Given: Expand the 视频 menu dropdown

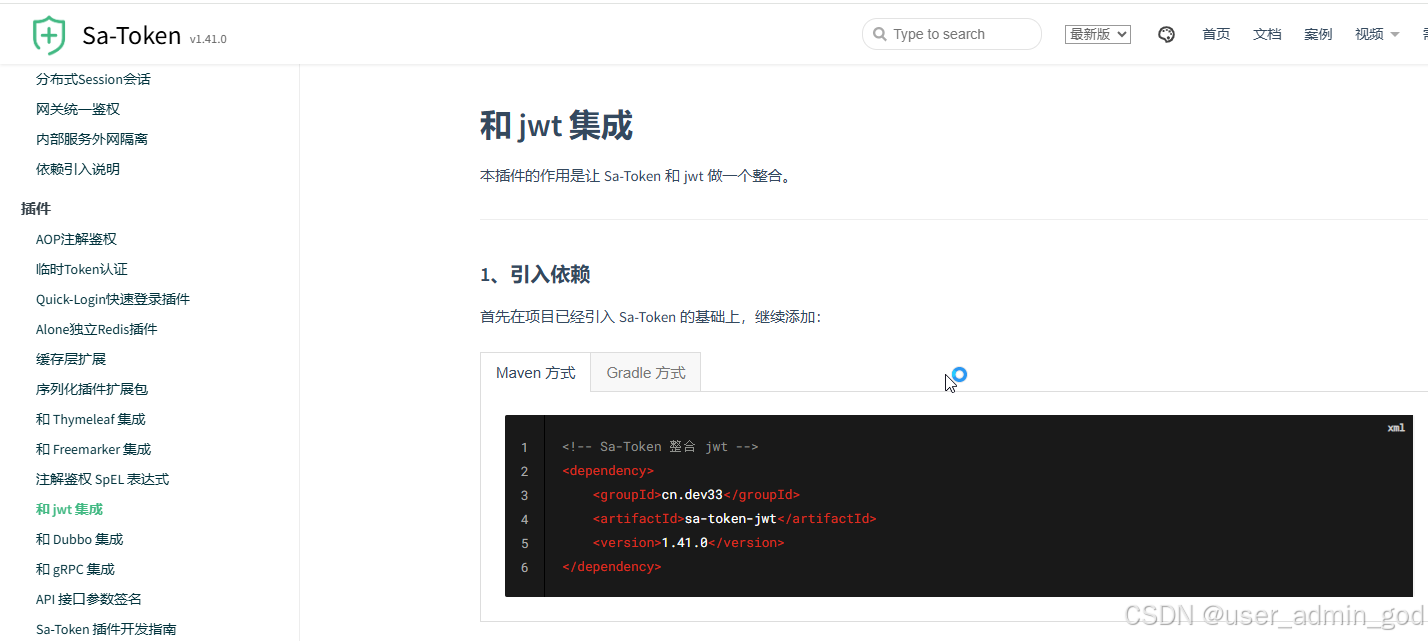Looking at the screenshot, I should pos(1377,34).
